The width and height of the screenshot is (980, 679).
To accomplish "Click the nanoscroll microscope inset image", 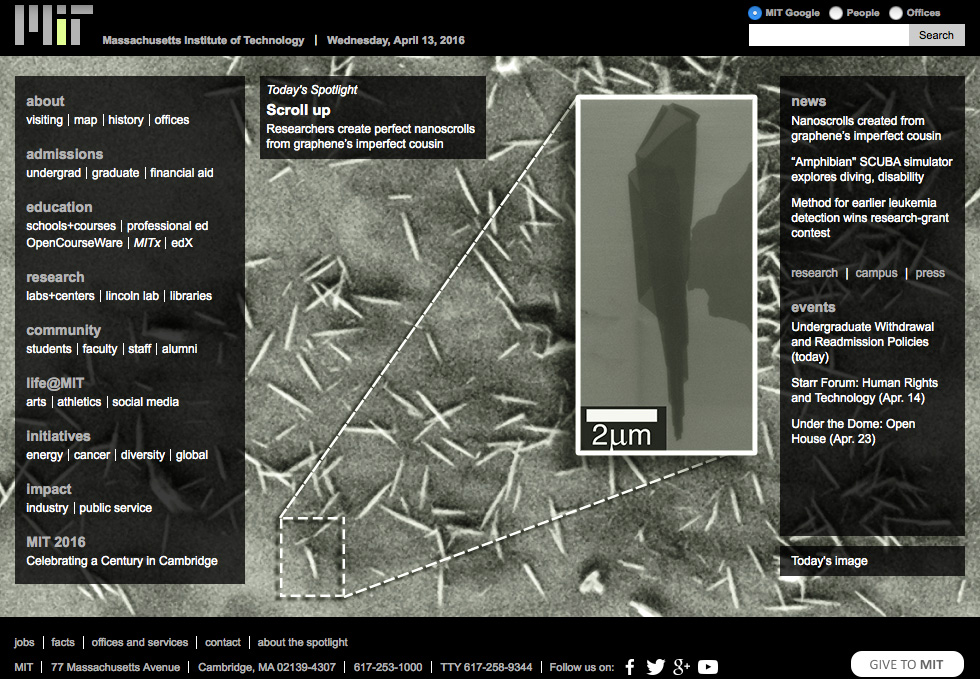I will click(x=666, y=275).
